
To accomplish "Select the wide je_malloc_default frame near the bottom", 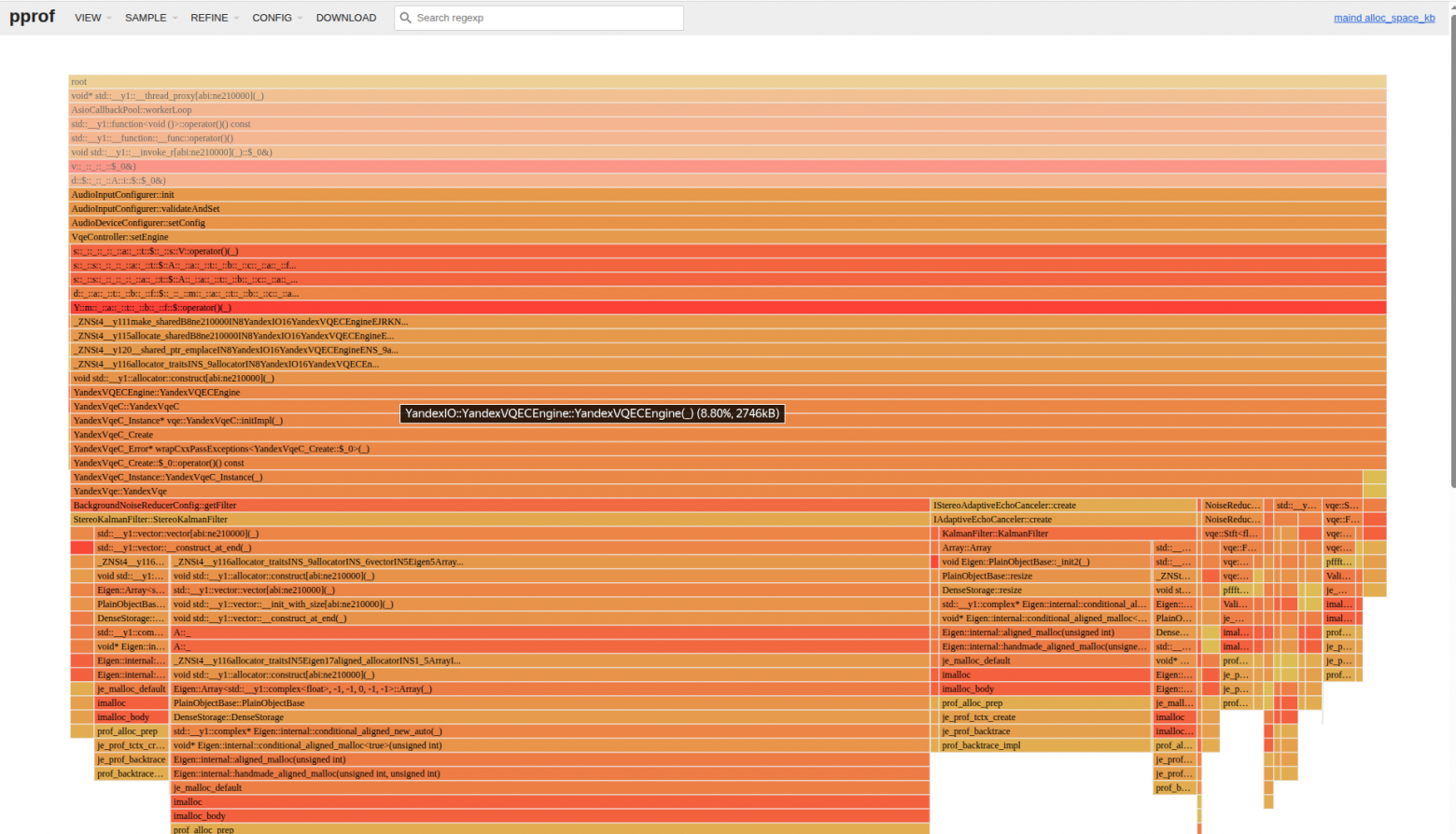I will 551,788.
